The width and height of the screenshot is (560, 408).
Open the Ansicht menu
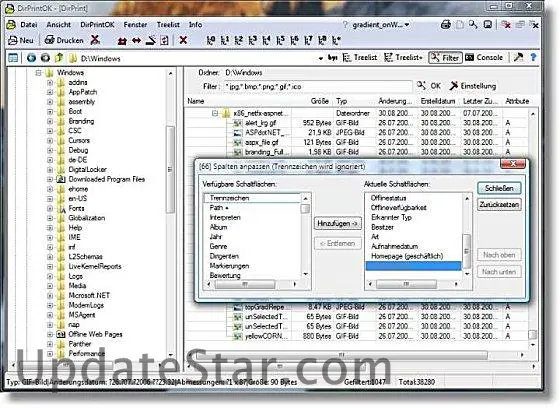(59, 25)
